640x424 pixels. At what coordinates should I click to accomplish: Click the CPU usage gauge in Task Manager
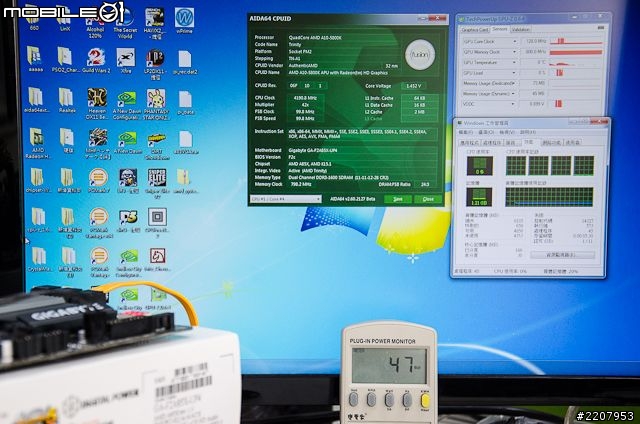480,165
